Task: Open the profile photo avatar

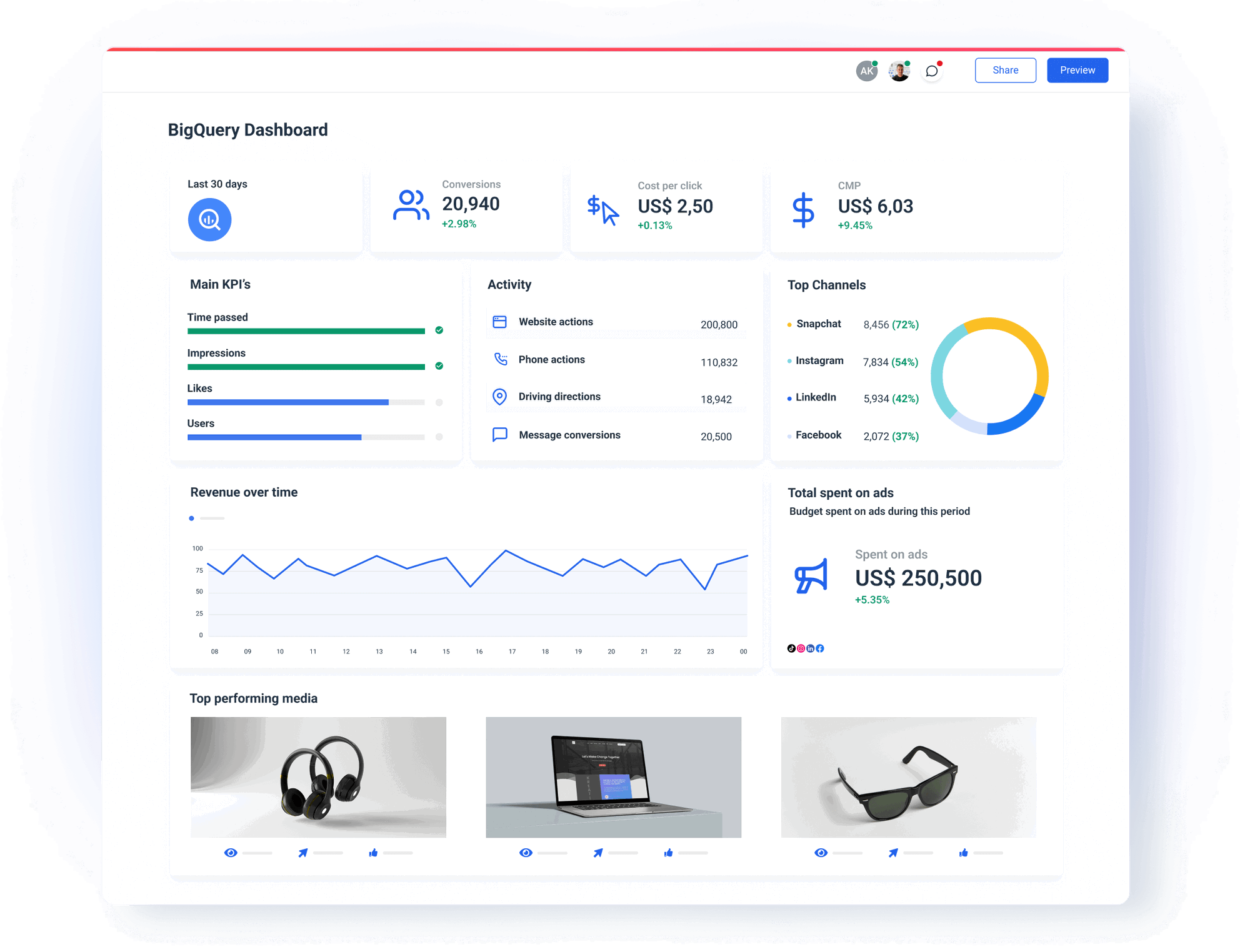Action: point(899,71)
